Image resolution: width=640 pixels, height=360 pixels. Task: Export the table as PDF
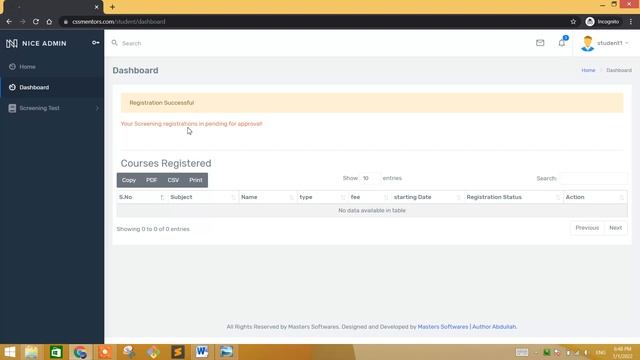coord(151,180)
